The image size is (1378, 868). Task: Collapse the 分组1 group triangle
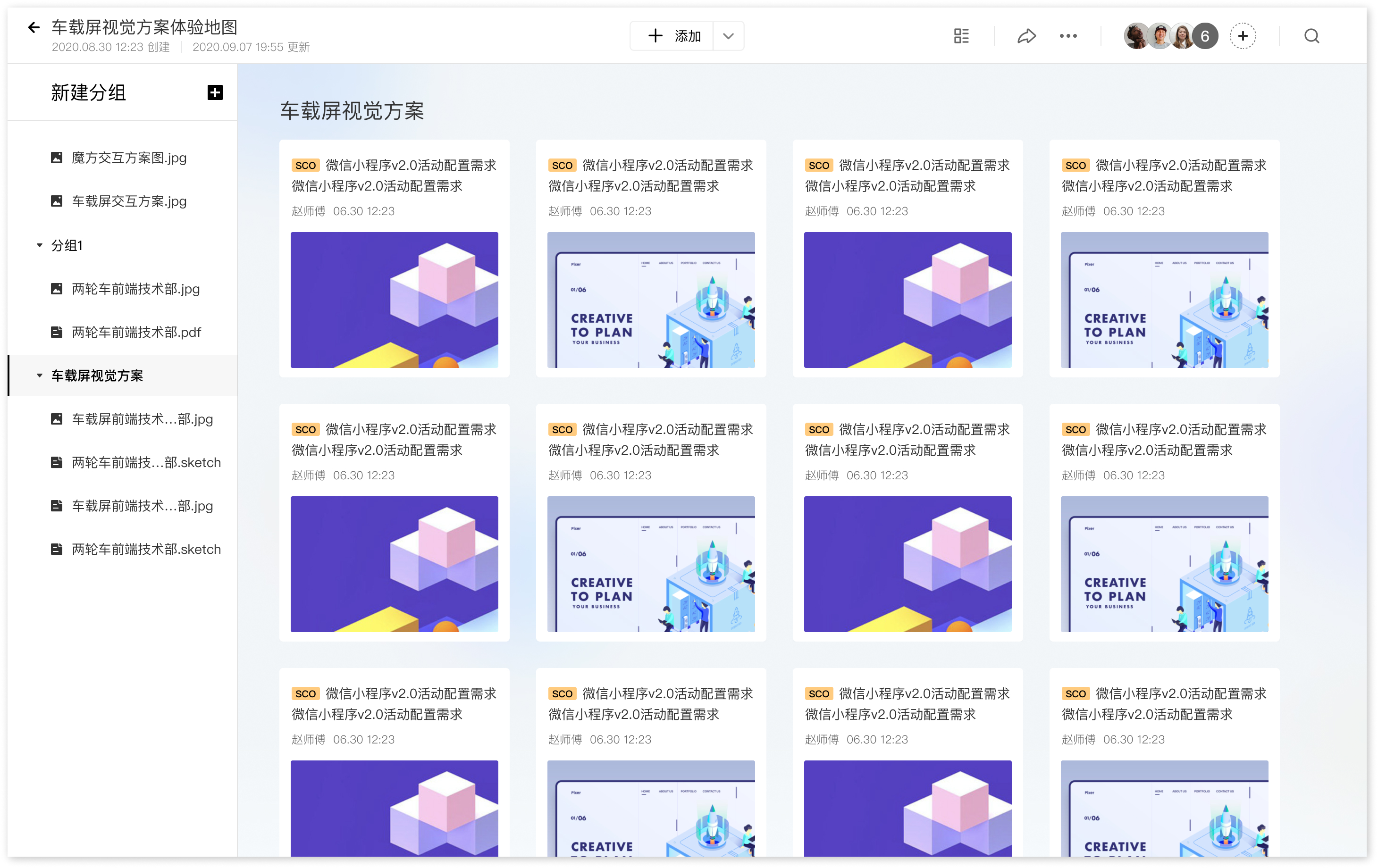39,245
